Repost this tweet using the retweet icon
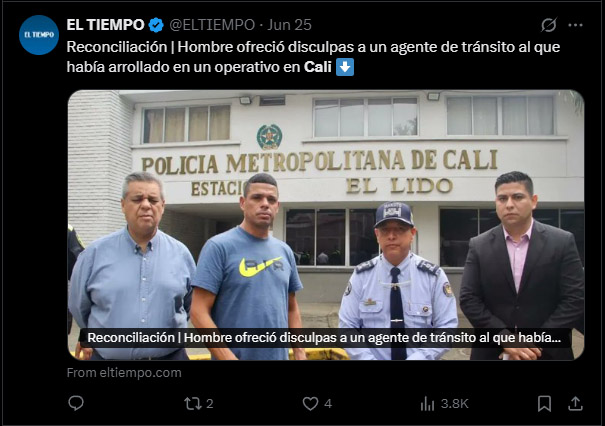 tap(192, 404)
